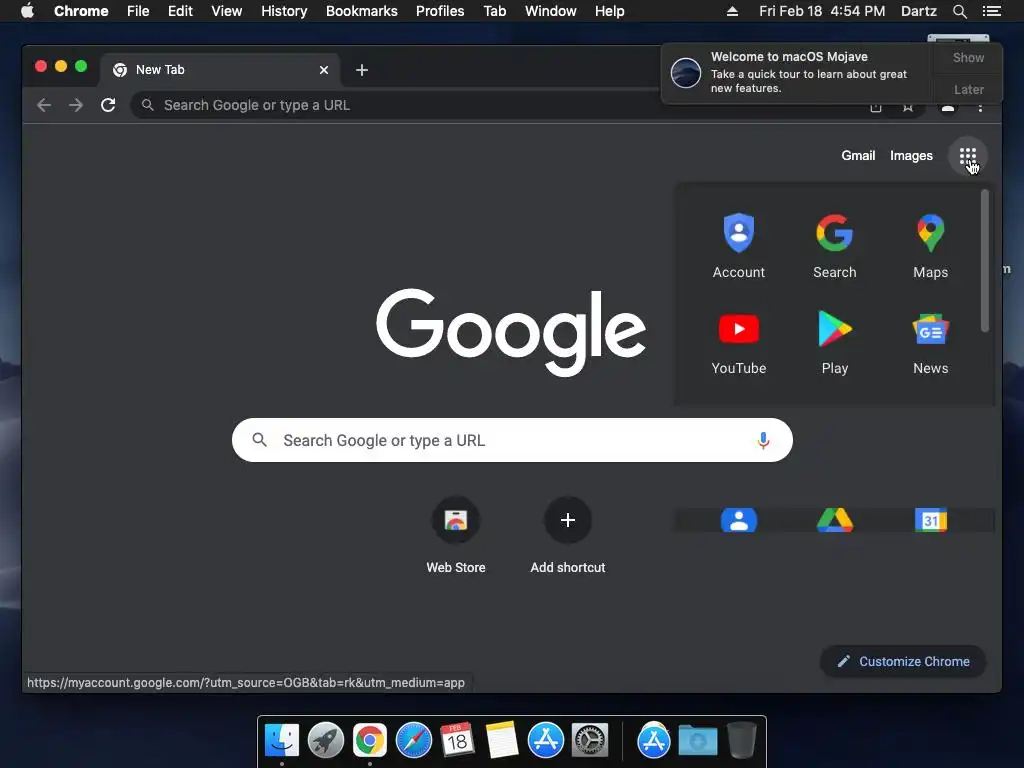This screenshot has width=1024, height=768.
Task: Open the Bookmarks menu
Action: coord(361,11)
